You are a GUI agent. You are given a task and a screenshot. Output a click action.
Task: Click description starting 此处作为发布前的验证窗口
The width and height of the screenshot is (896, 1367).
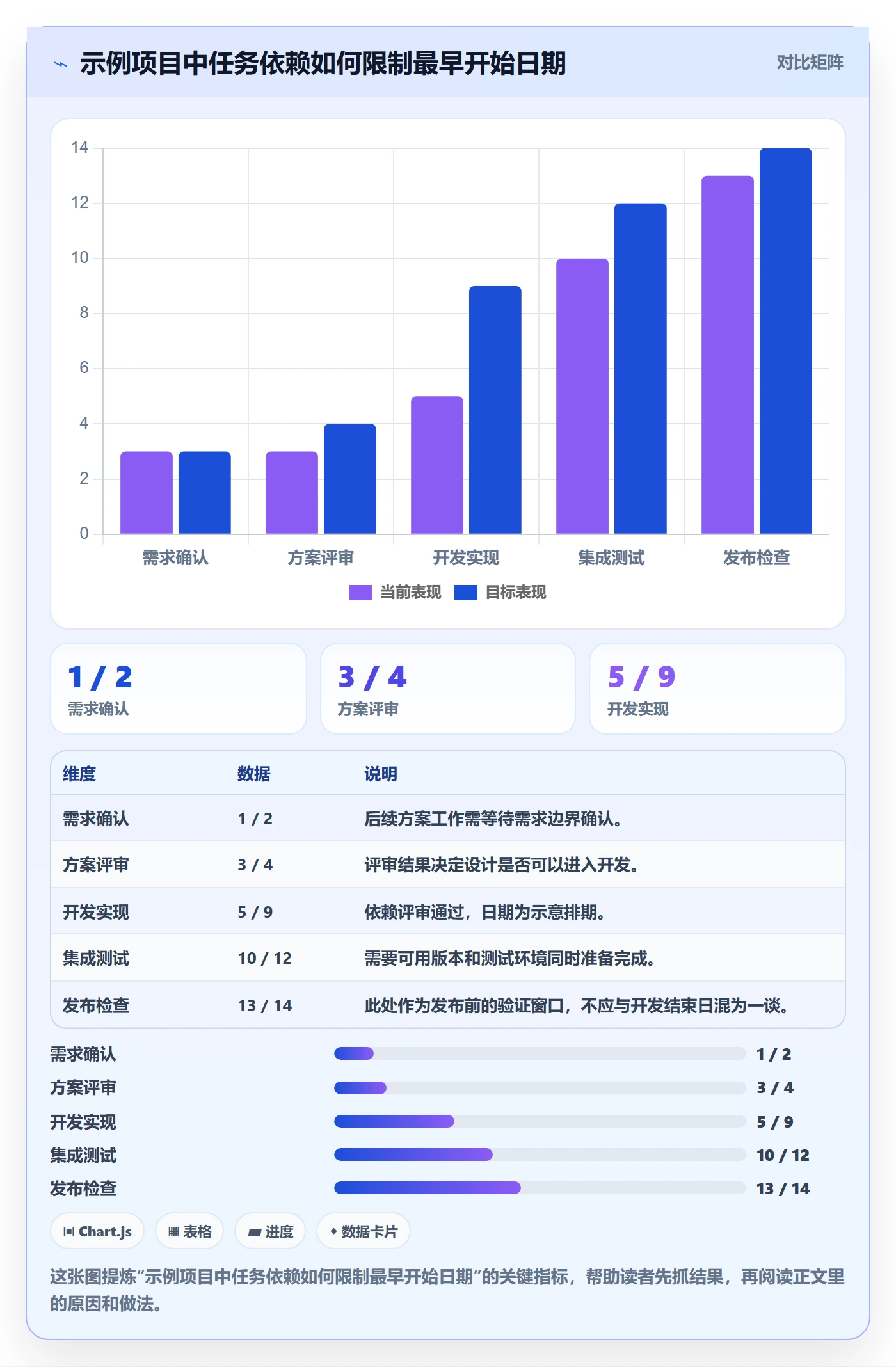(x=576, y=1005)
